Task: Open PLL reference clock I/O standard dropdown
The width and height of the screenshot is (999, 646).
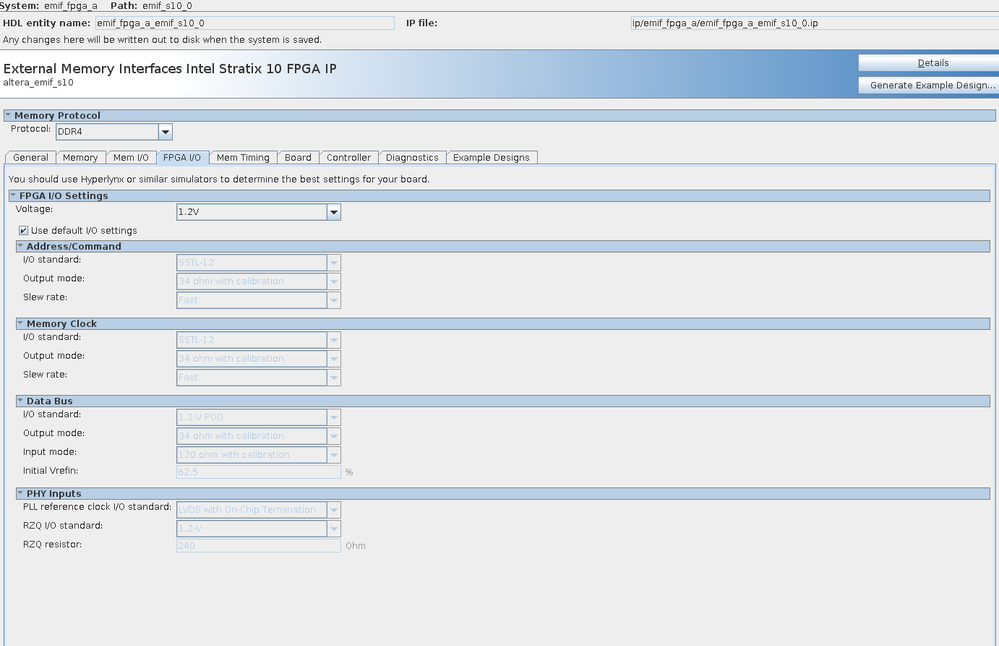Action: [259, 510]
